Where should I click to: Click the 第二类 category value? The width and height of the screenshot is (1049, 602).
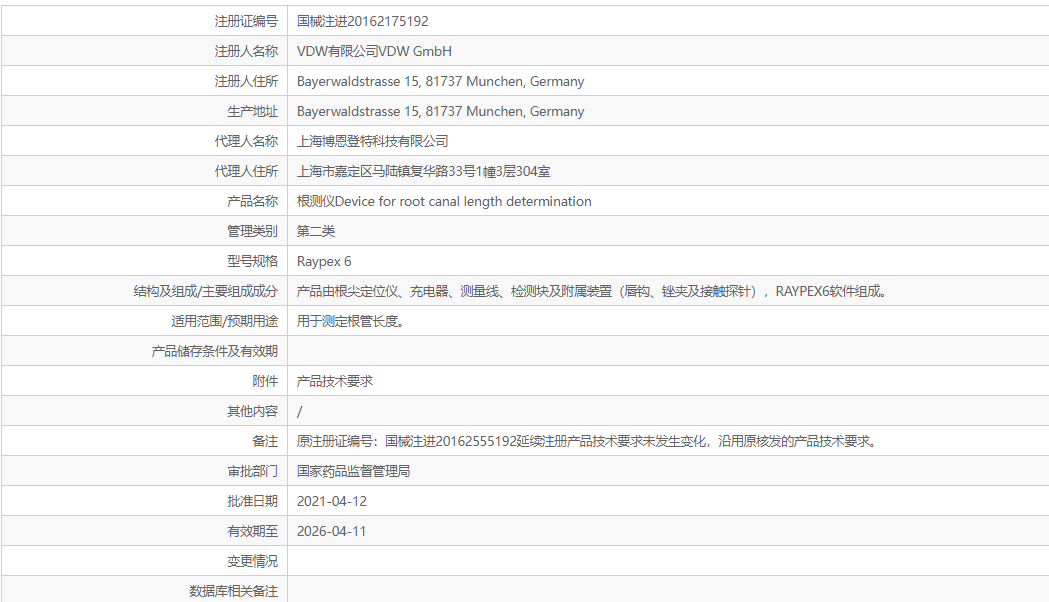coord(316,231)
